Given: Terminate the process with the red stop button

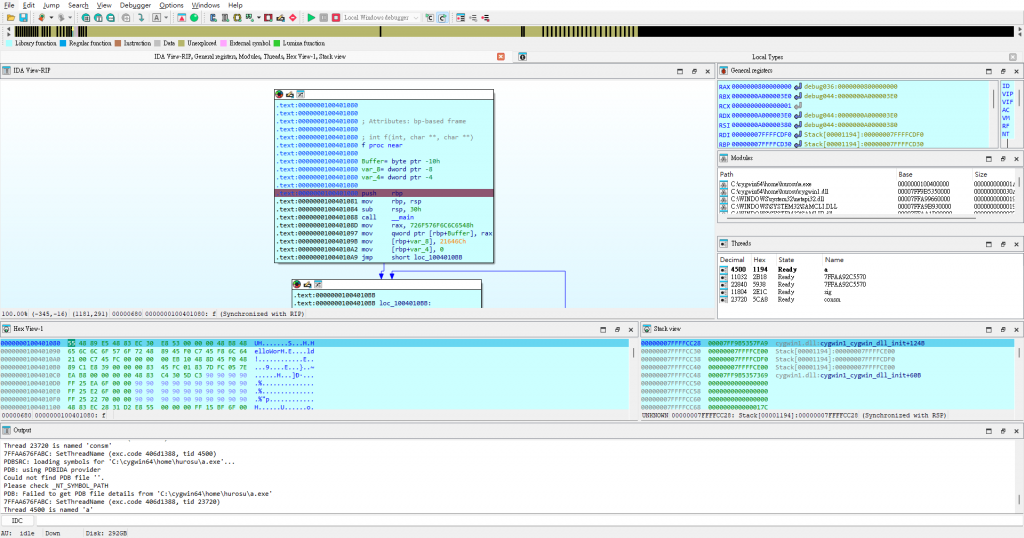Looking at the screenshot, I should click(336, 18).
